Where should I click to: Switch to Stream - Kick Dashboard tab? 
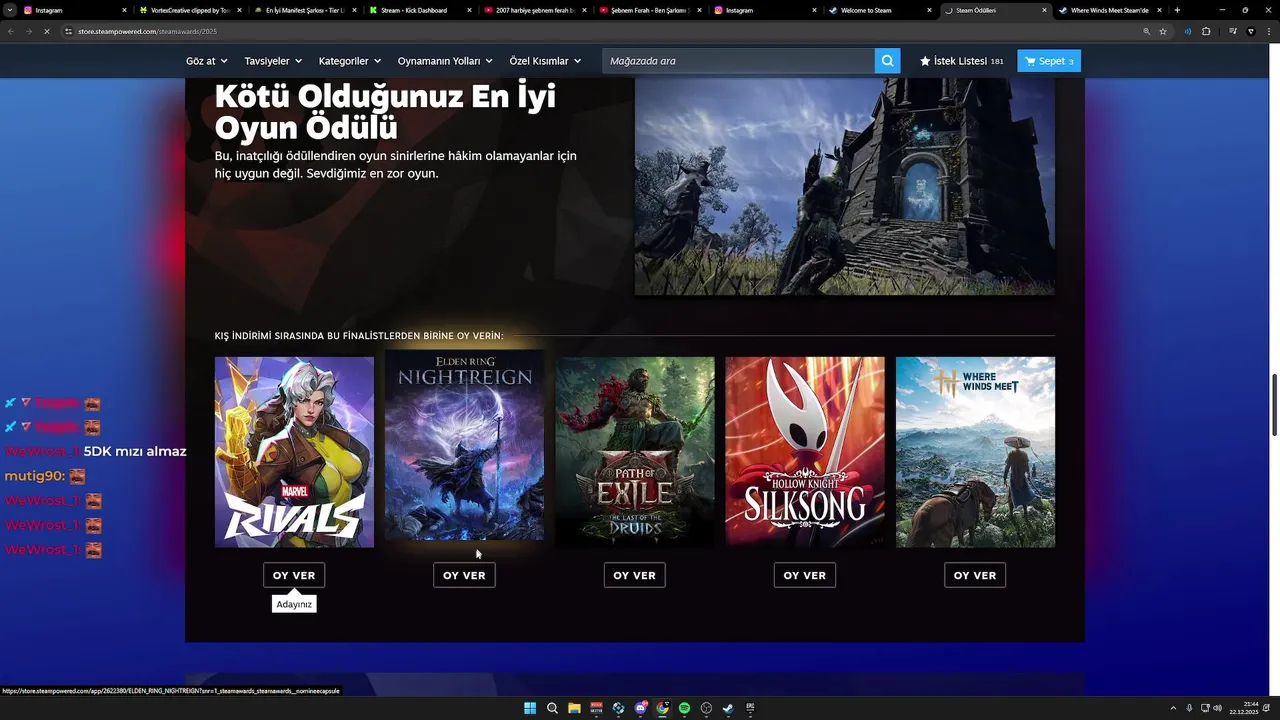coord(420,10)
